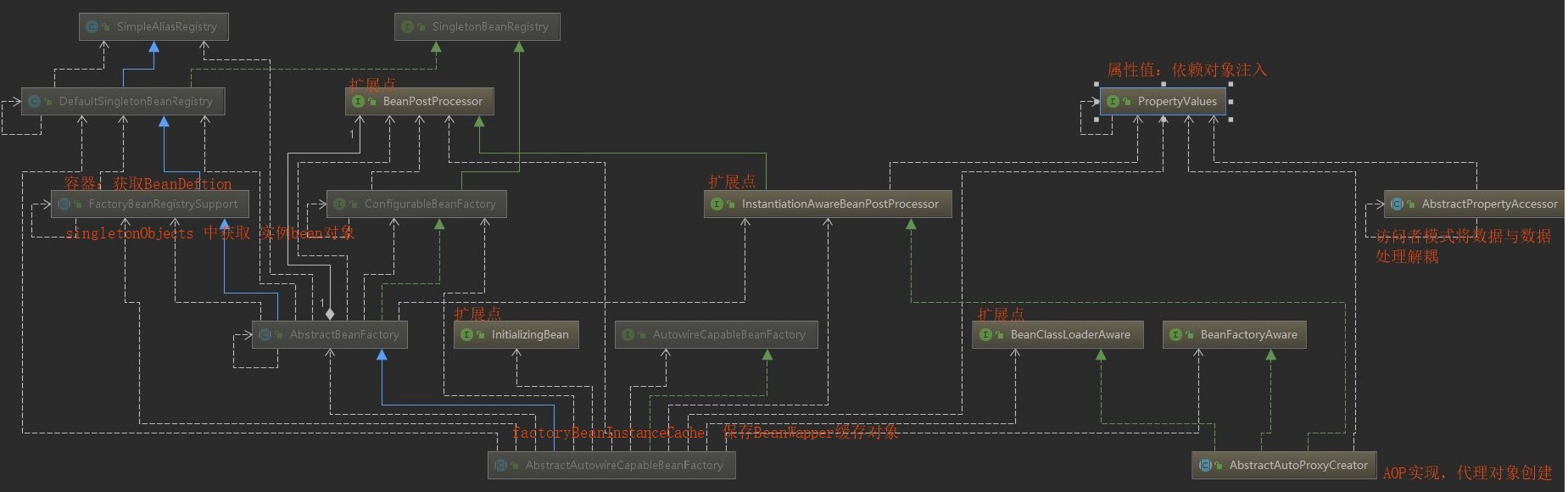Image resolution: width=1568 pixels, height=492 pixels.
Task: Select the SingletonBeanRegistry interface node
Action: tap(477, 26)
